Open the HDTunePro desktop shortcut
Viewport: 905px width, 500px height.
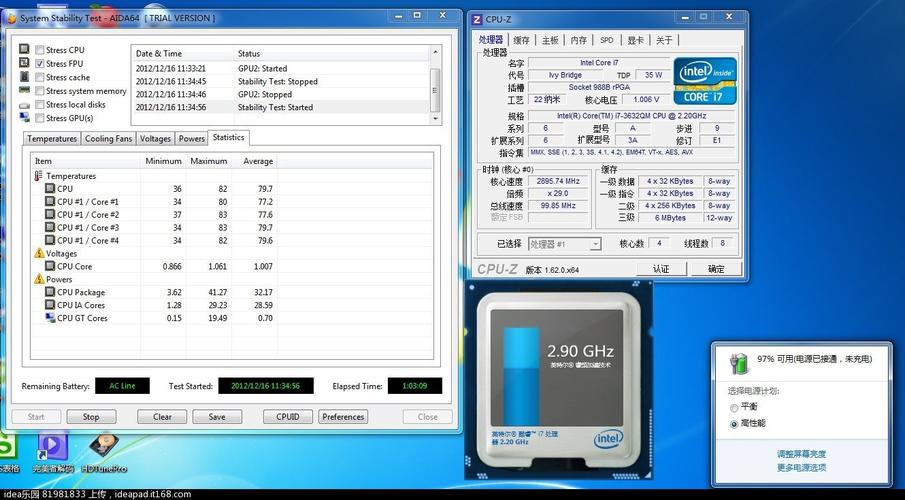[x=104, y=452]
